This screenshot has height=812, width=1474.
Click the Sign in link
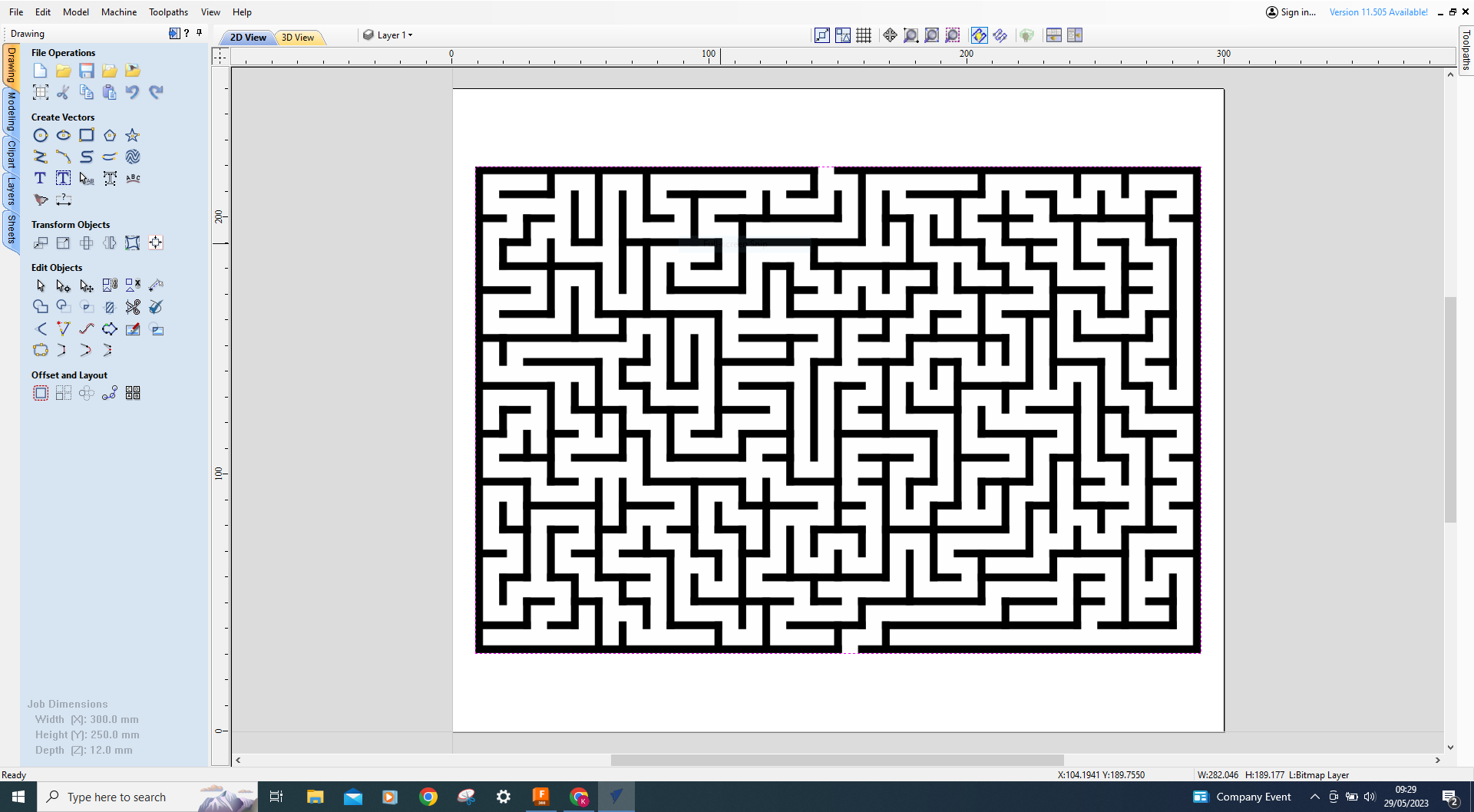1296,12
